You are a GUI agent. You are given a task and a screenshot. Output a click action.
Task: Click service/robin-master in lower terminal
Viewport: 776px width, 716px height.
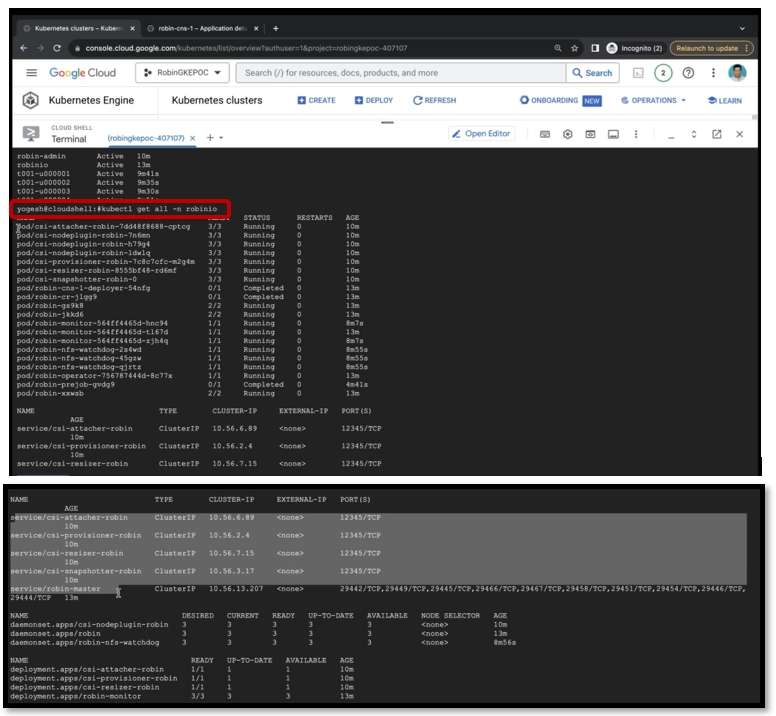point(55,589)
